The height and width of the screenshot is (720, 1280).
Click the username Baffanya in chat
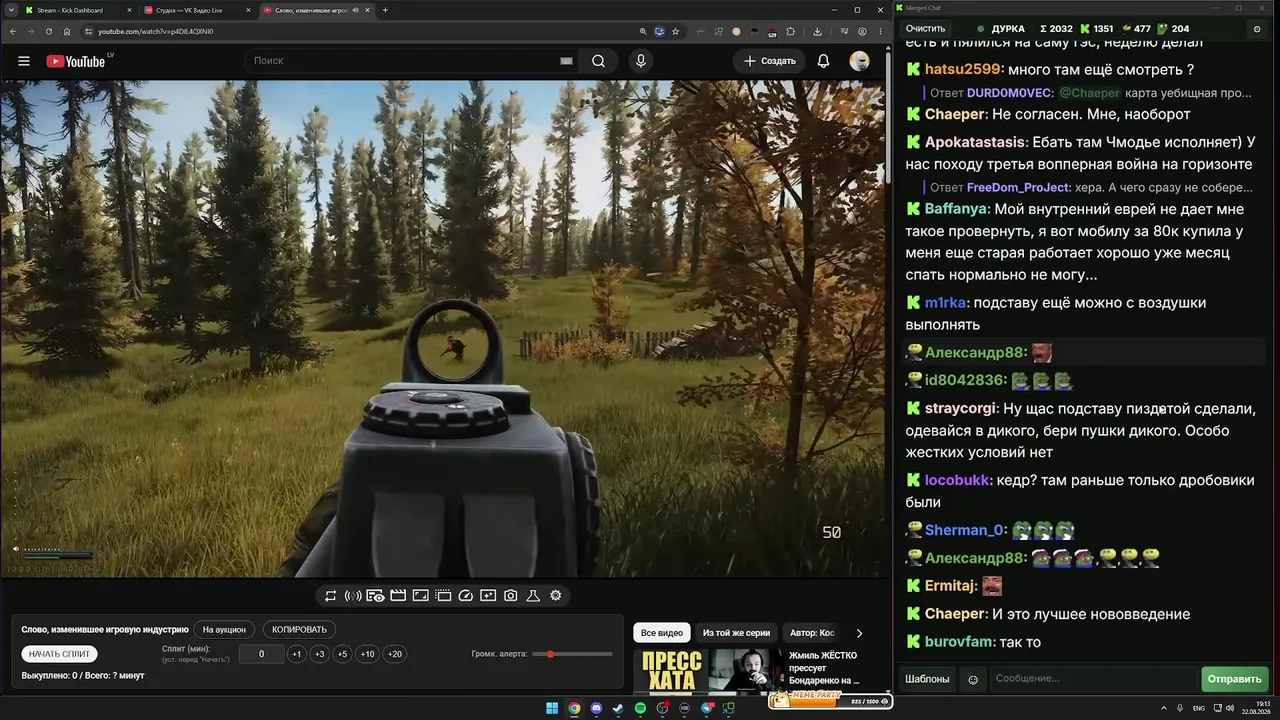tap(957, 209)
